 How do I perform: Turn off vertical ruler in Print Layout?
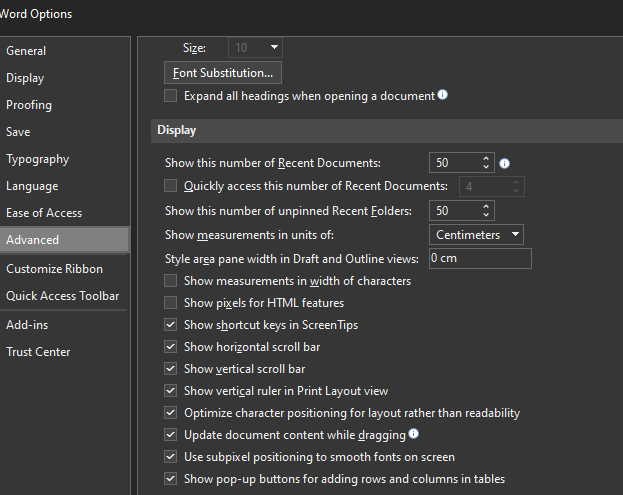coord(170,391)
